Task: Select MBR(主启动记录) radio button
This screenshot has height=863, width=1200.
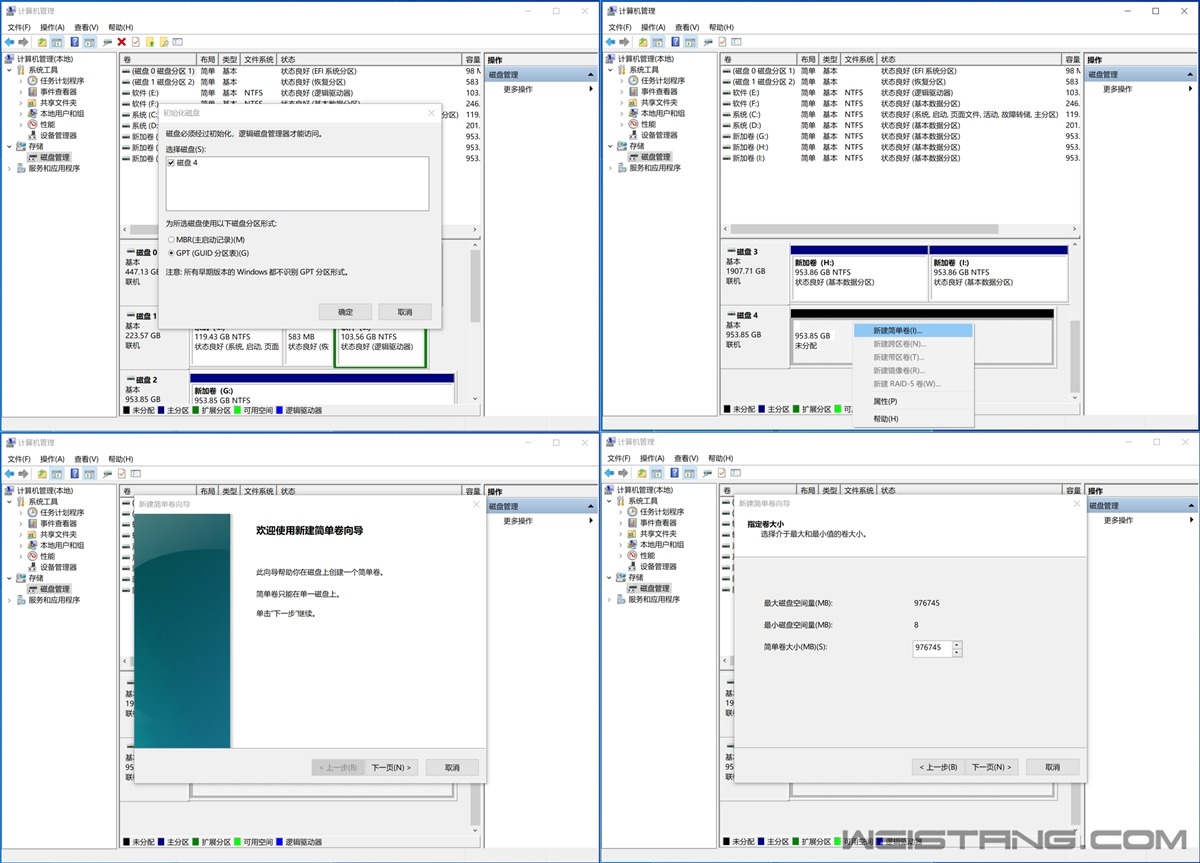Action: point(172,240)
